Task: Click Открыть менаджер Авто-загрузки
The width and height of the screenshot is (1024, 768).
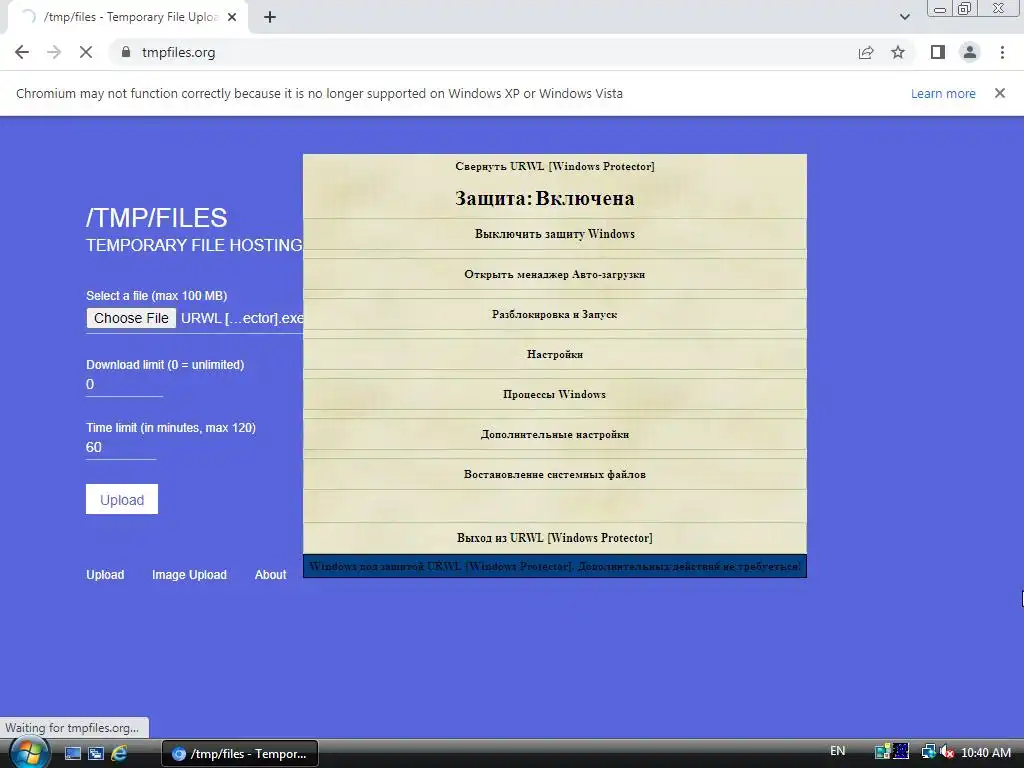Action: click(554, 274)
